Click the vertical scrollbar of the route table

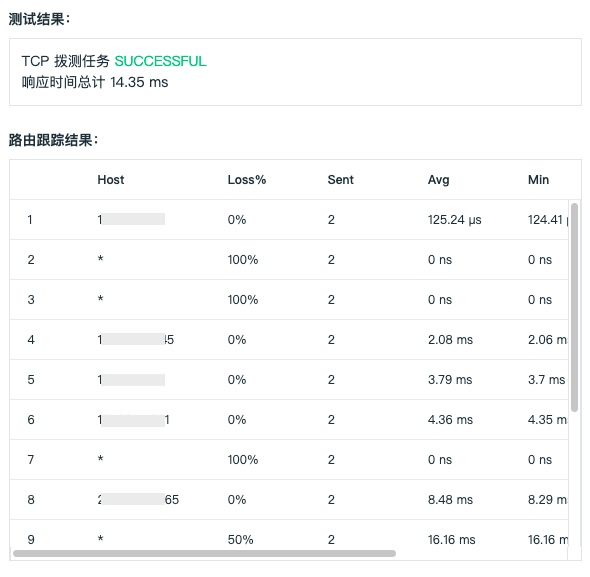point(574,307)
